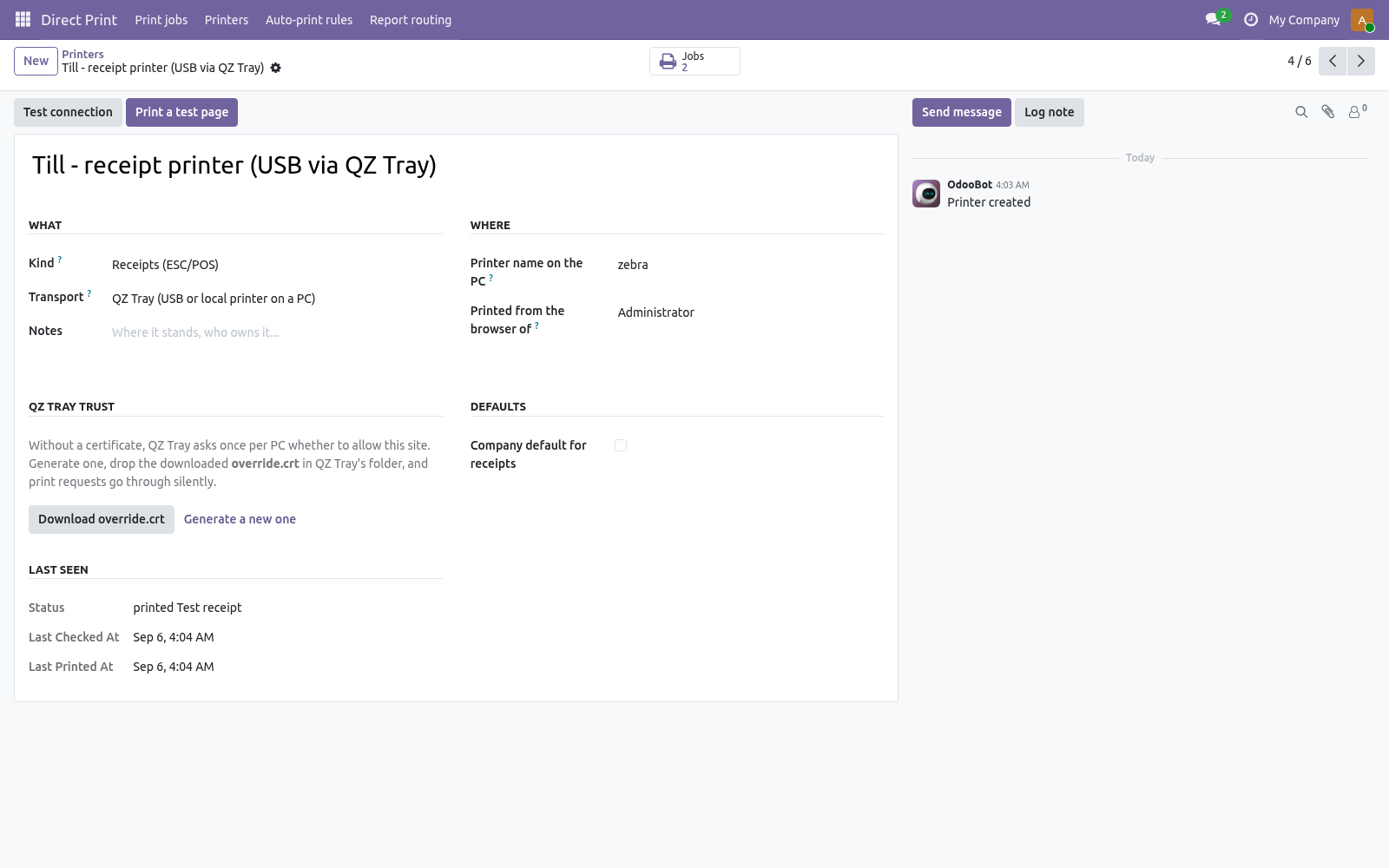Viewport: 1389px width, 868px height.
Task: Follow the Printers breadcrumb link
Action: click(82, 54)
